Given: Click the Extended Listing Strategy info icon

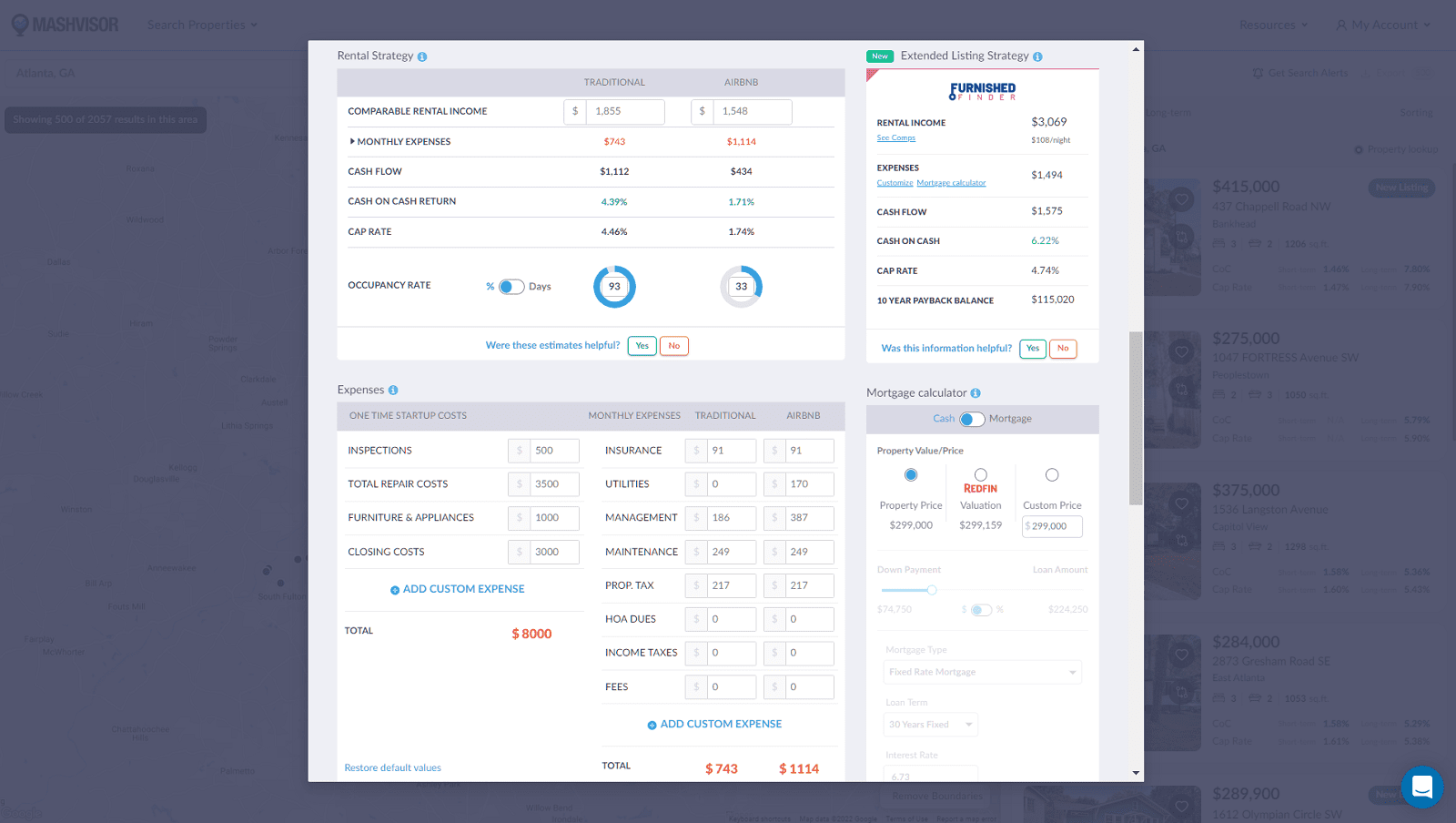Looking at the screenshot, I should pos(1037,56).
